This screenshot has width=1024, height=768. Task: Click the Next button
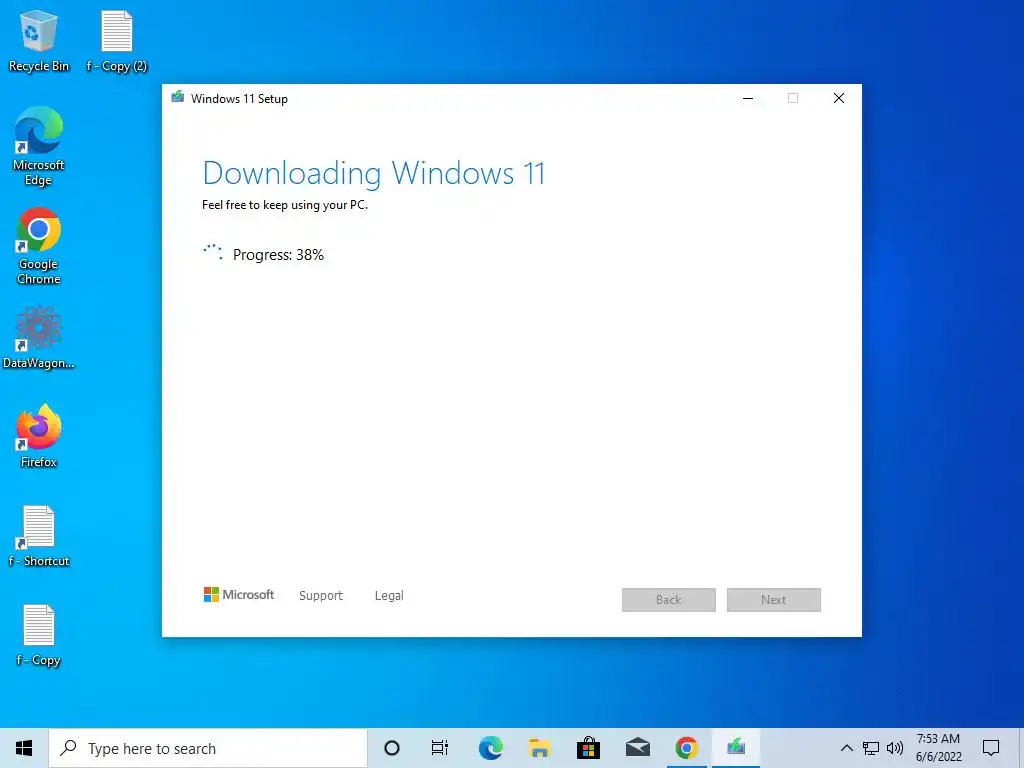774,600
